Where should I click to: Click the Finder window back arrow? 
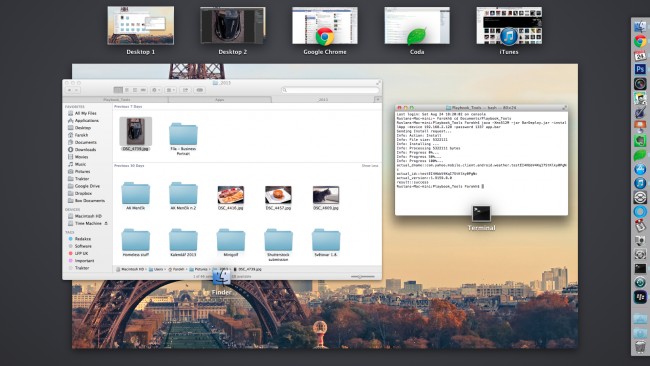pyautogui.click(x=70, y=90)
